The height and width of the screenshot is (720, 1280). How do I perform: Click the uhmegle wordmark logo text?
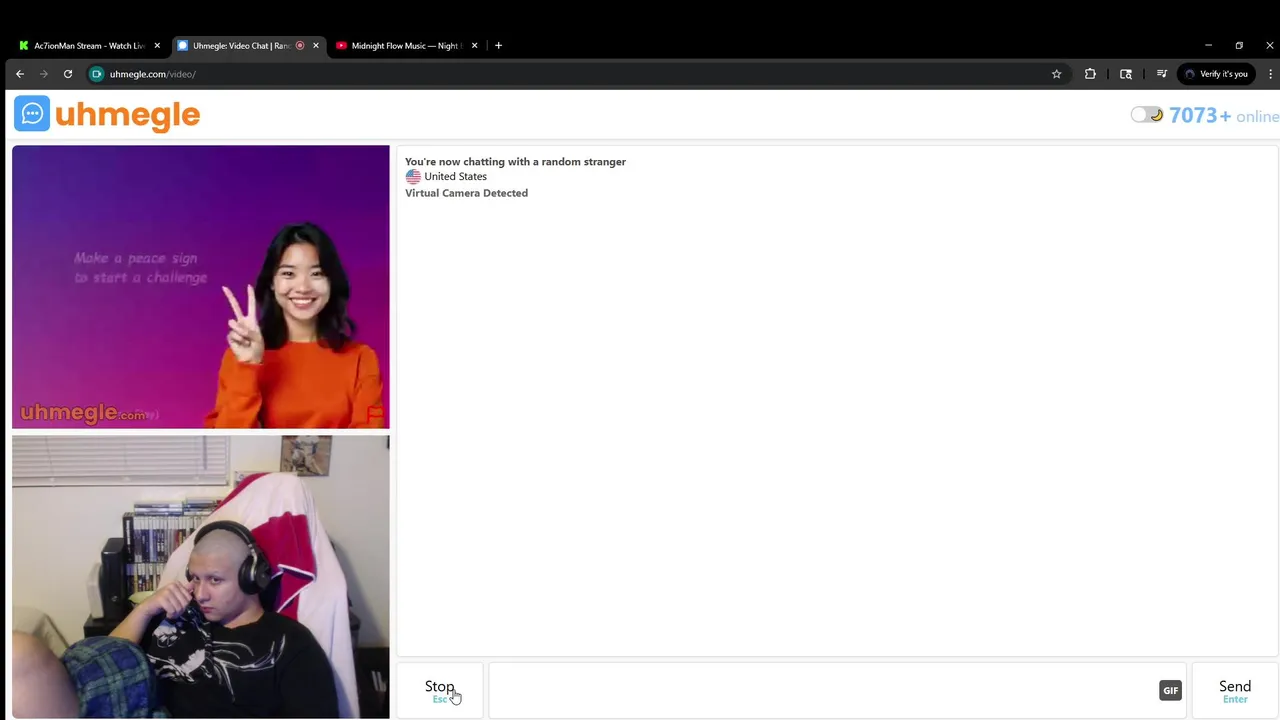(x=128, y=116)
